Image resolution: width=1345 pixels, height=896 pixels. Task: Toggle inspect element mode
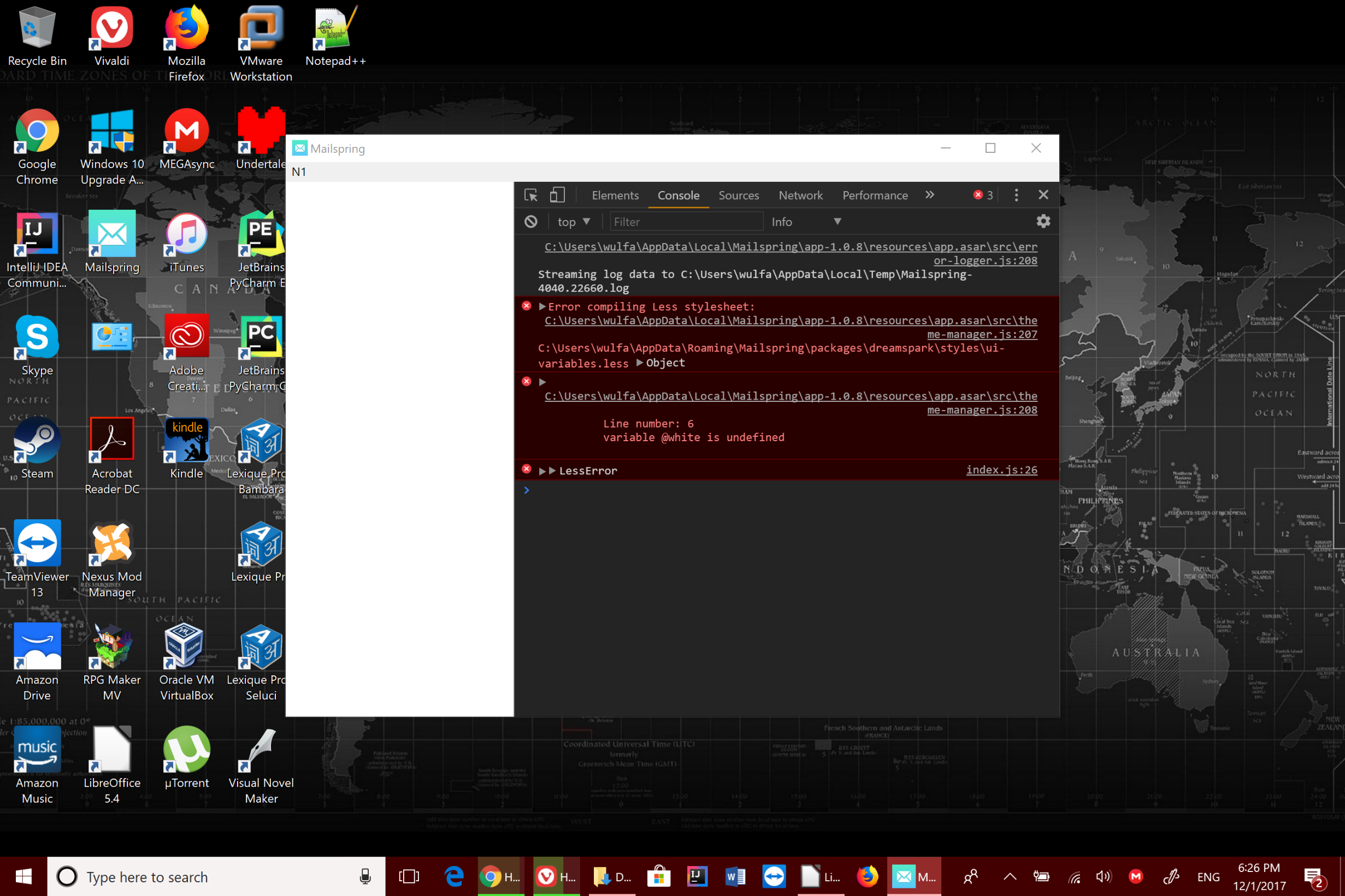[x=530, y=195]
